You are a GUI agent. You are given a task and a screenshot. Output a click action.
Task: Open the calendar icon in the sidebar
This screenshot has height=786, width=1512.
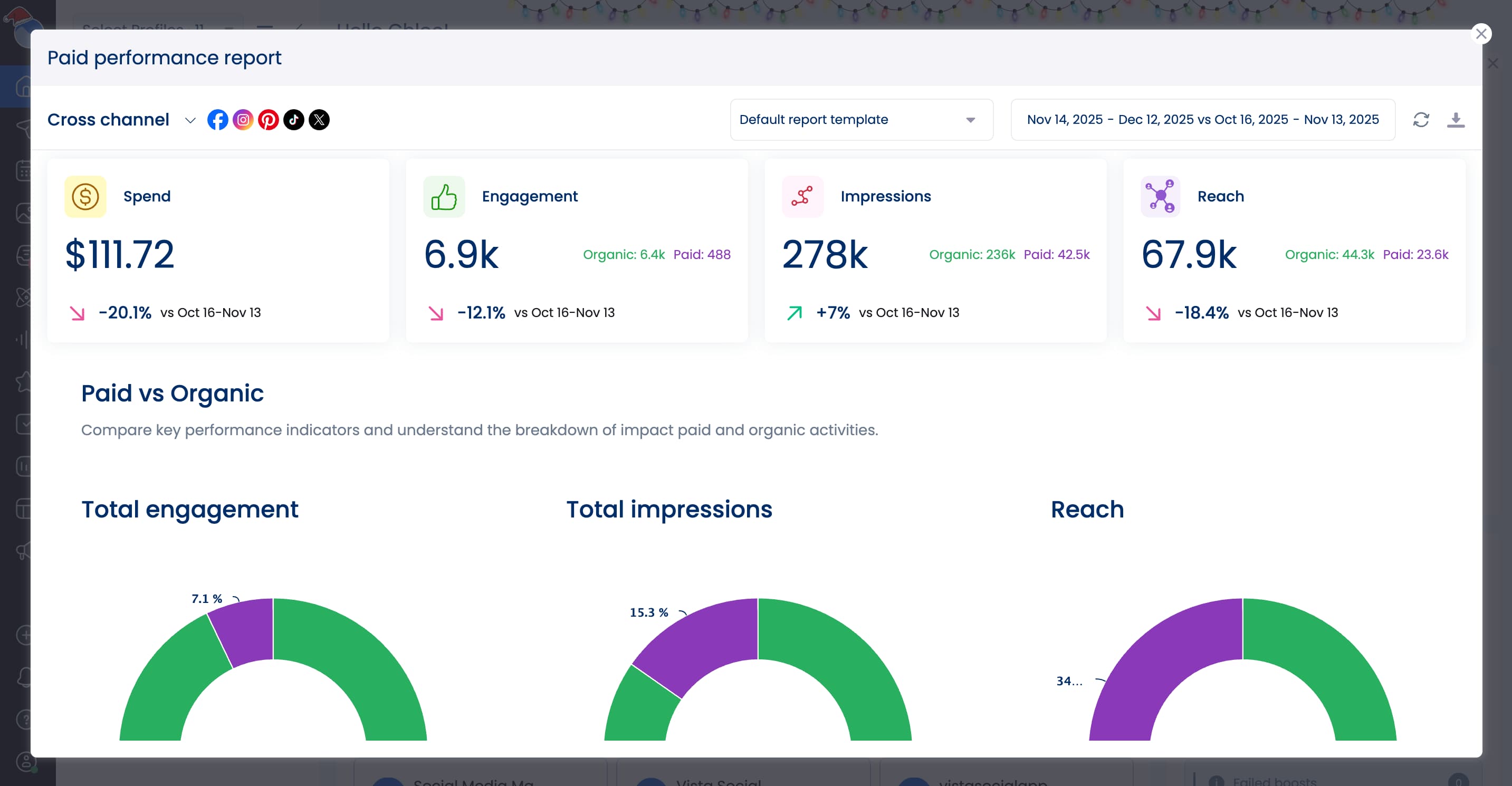click(24, 170)
